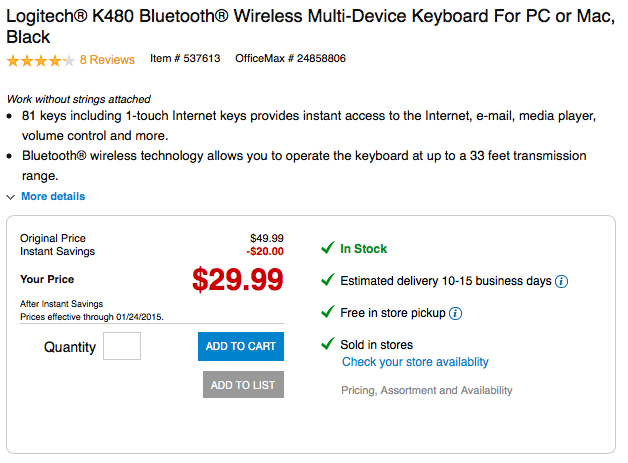The image size is (628, 463).
Task: Click the In Stock status text
Action: [363, 249]
